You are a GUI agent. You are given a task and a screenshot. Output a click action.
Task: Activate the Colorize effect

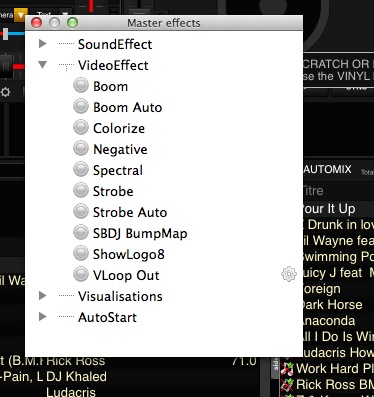[x=81, y=127]
